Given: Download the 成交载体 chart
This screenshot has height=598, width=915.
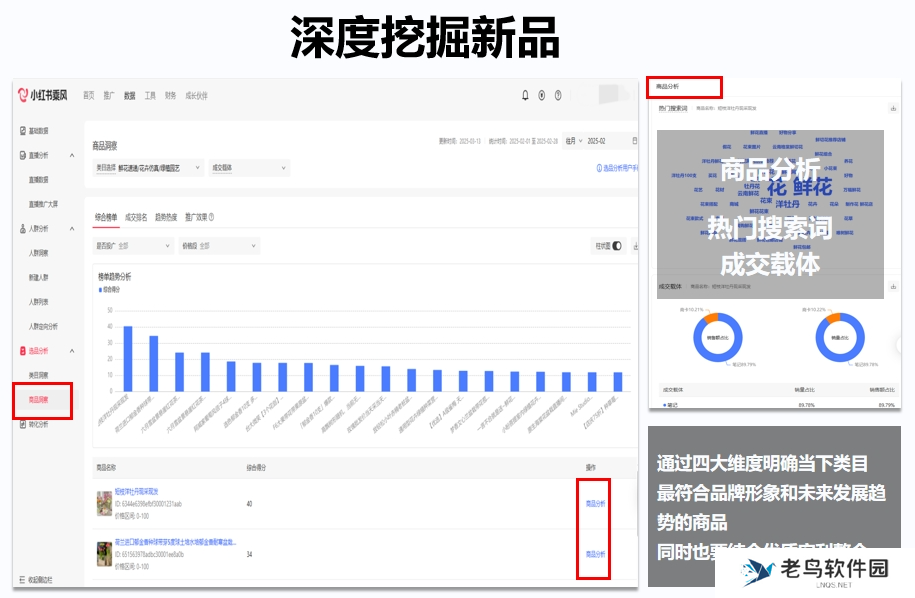Looking at the screenshot, I should pos(893,286).
